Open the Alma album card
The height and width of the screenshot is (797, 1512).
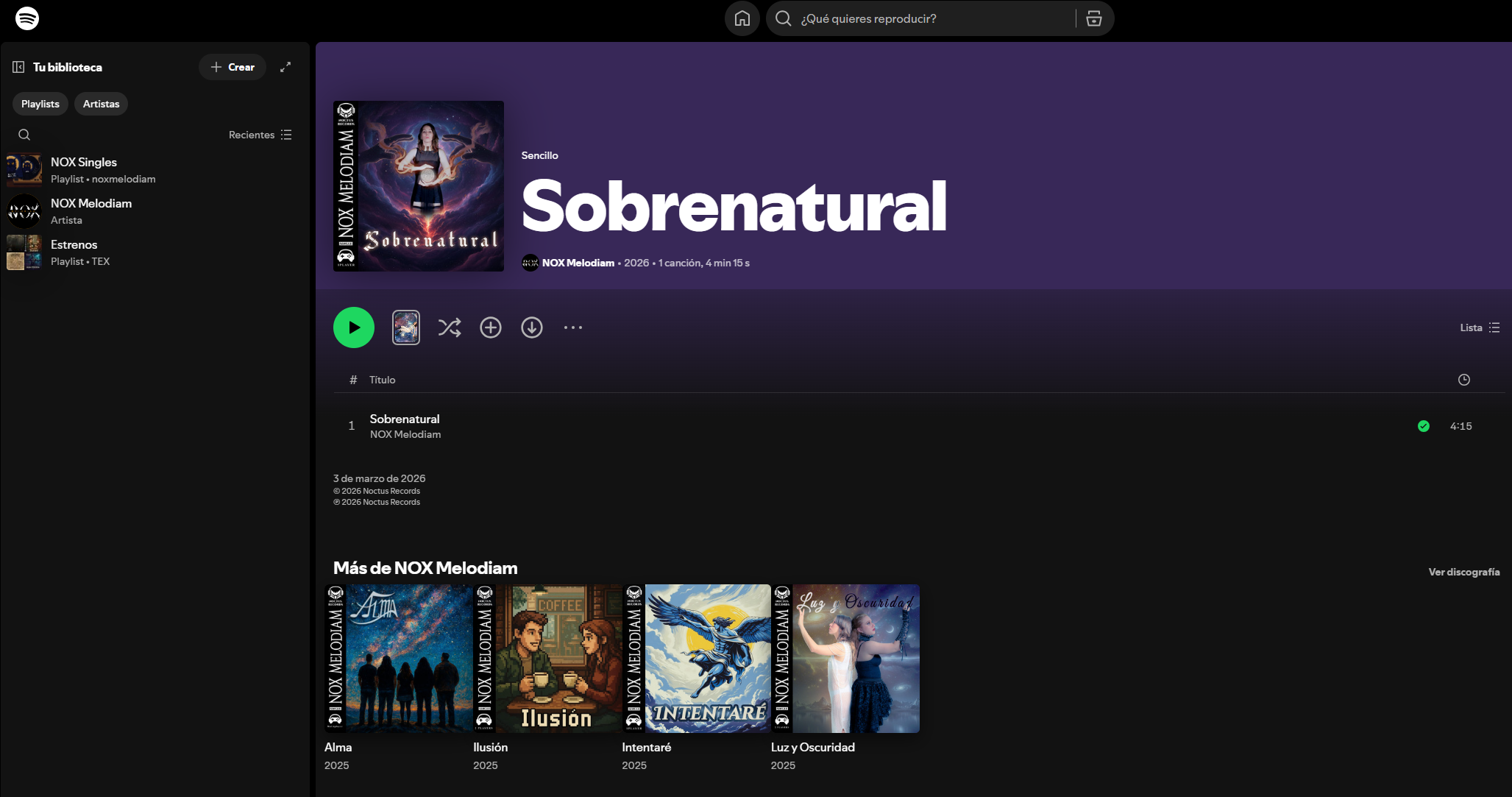tap(399, 679)
